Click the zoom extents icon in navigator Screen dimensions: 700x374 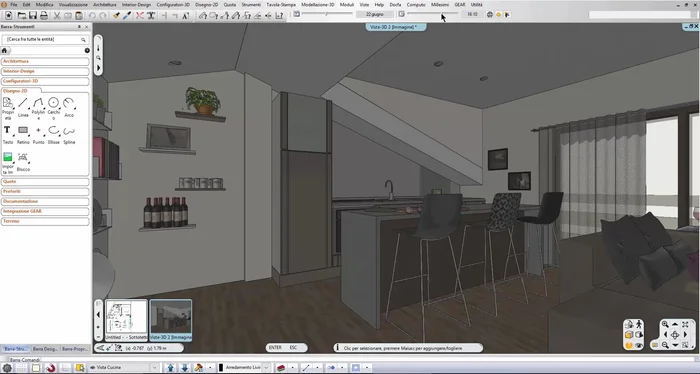(685, 324)
